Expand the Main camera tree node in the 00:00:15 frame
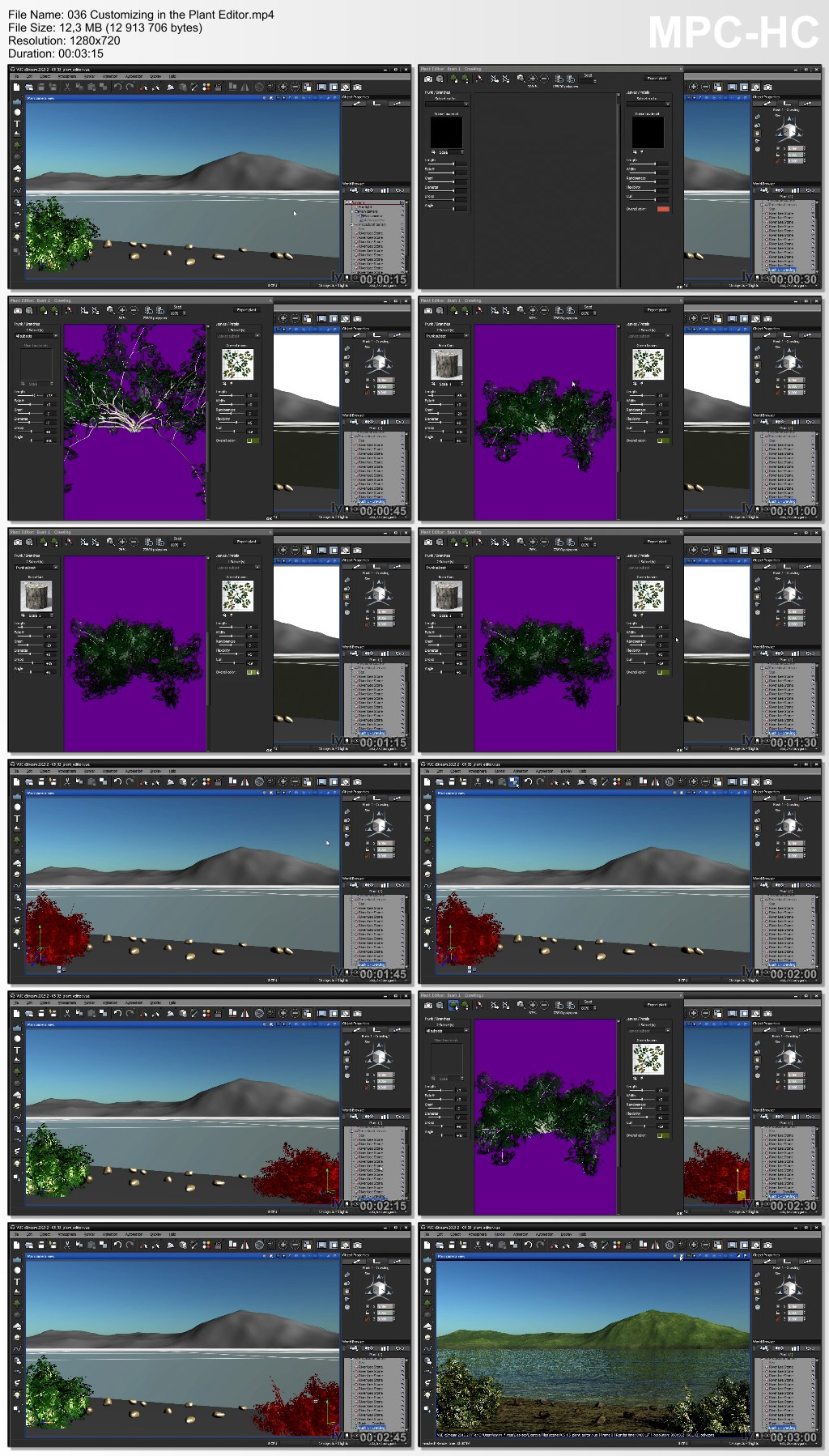Image resolution: width=829 pixels, height=1456 pixels. 351,211
